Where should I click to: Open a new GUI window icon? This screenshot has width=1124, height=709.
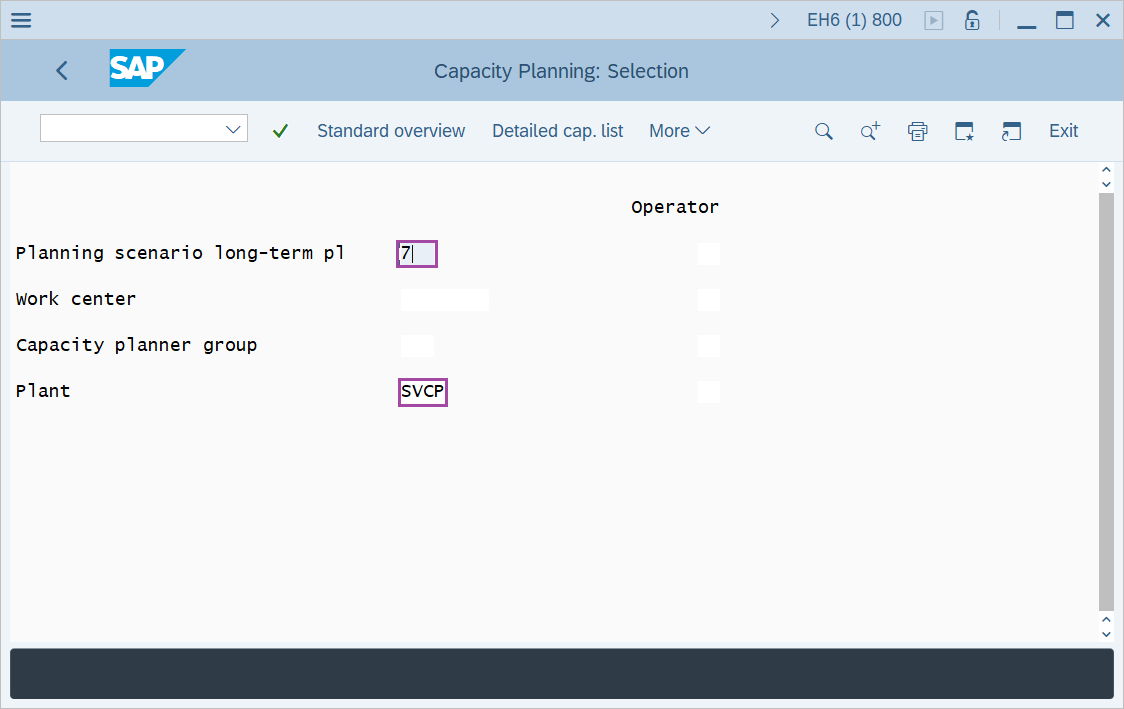pyautogui.click(x=1011, y=131)
